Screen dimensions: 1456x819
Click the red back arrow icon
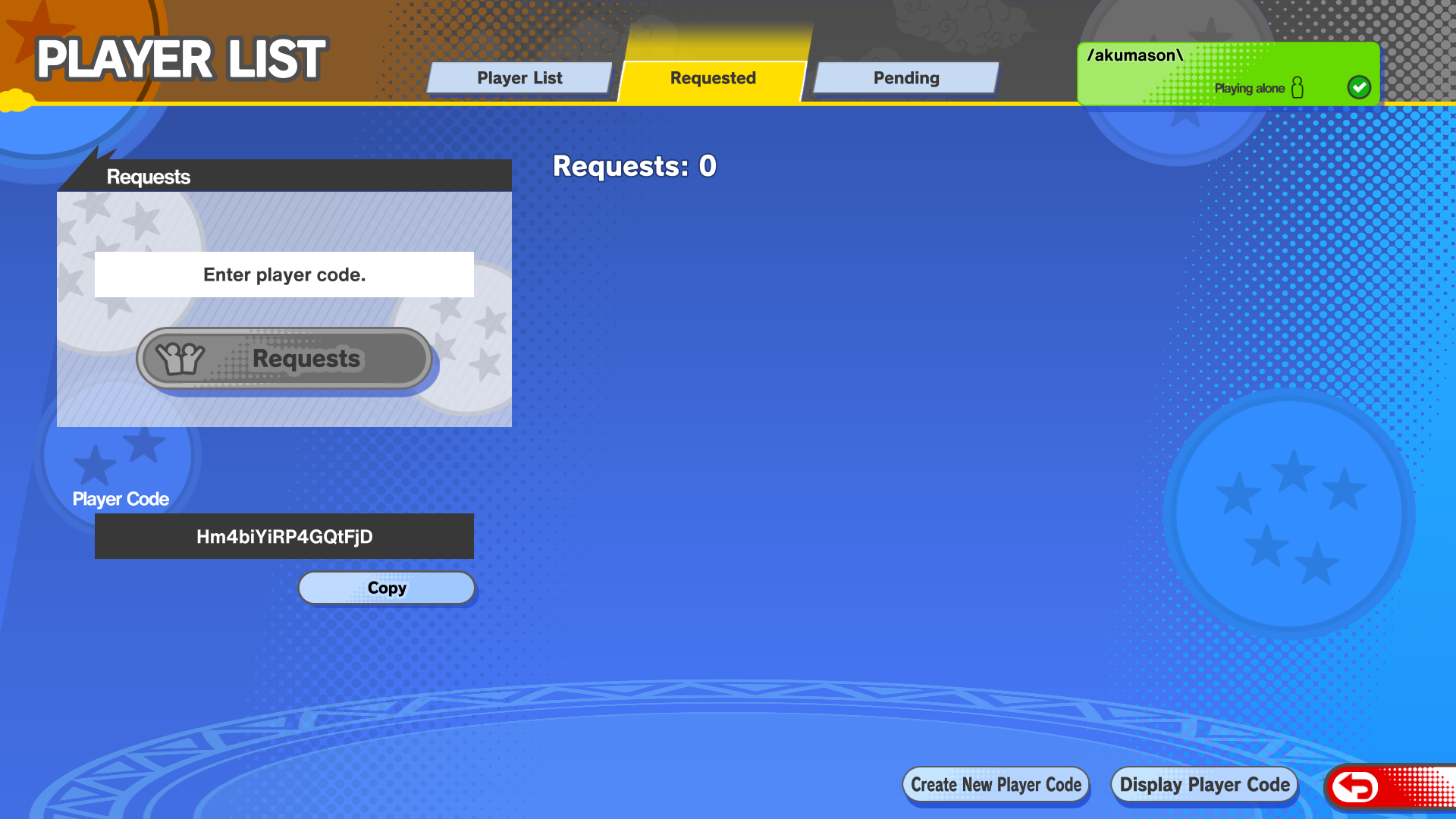(x=1354, y=786)
